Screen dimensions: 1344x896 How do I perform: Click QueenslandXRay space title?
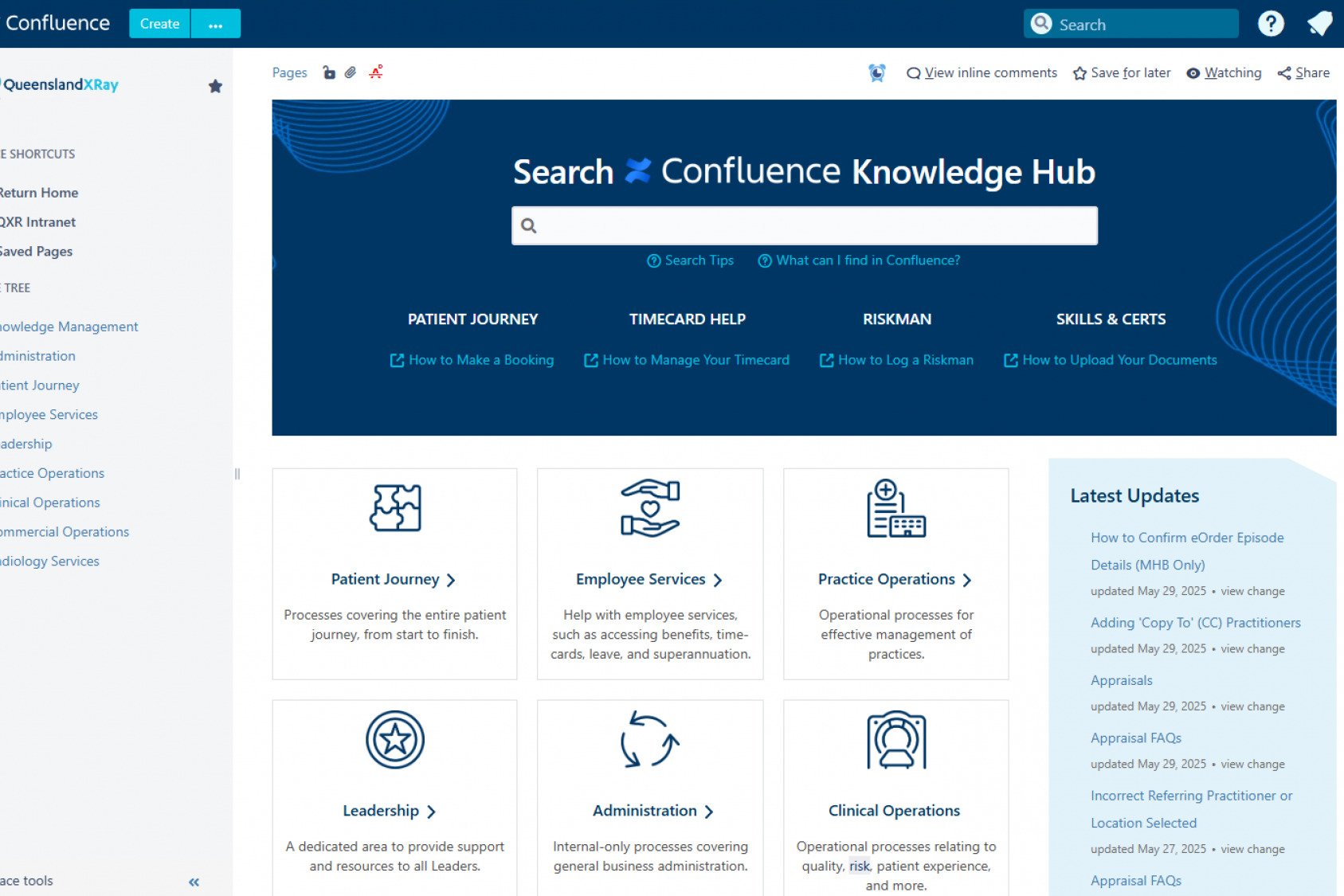coord(61,84)
